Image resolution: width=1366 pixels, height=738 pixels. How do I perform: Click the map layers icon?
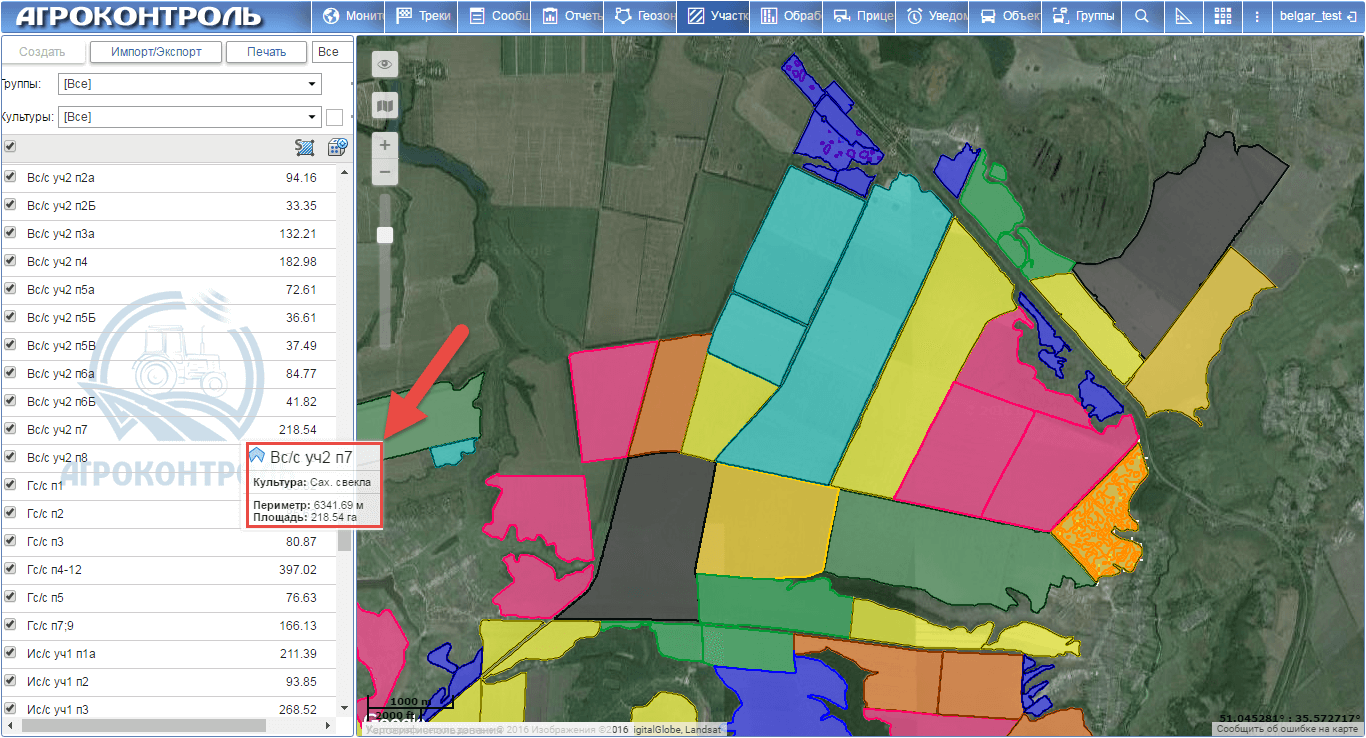tap(385, 105)
